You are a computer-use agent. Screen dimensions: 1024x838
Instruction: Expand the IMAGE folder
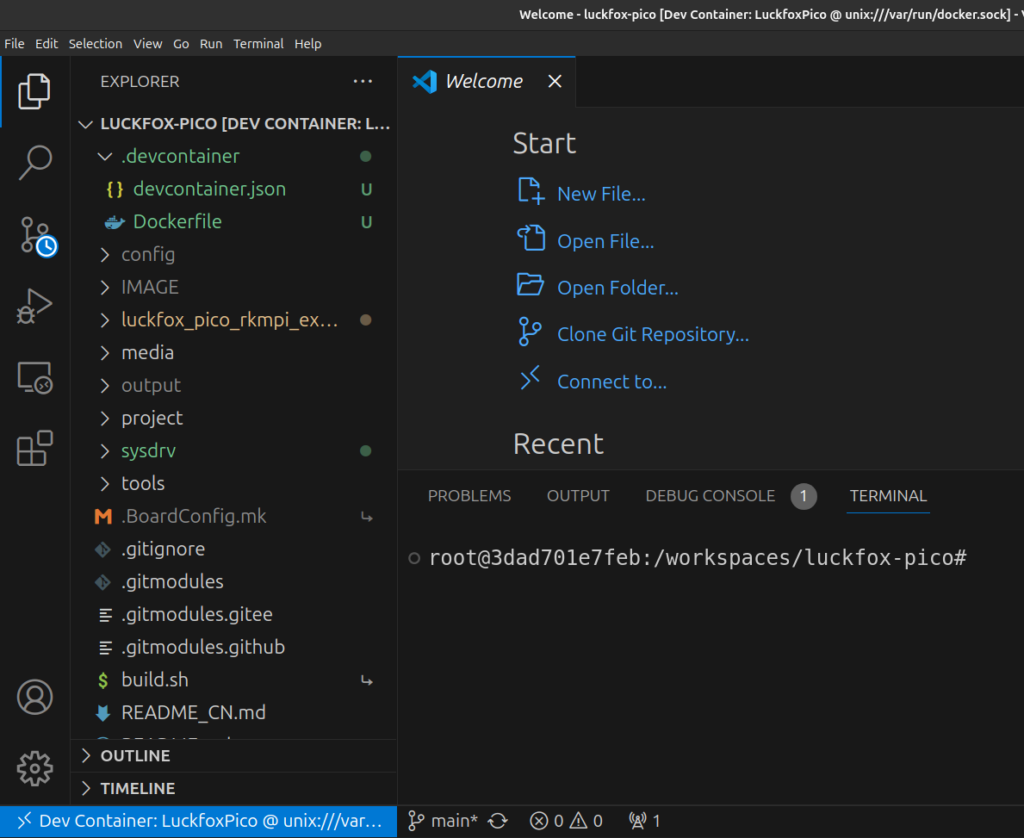[x=104, y=287]
